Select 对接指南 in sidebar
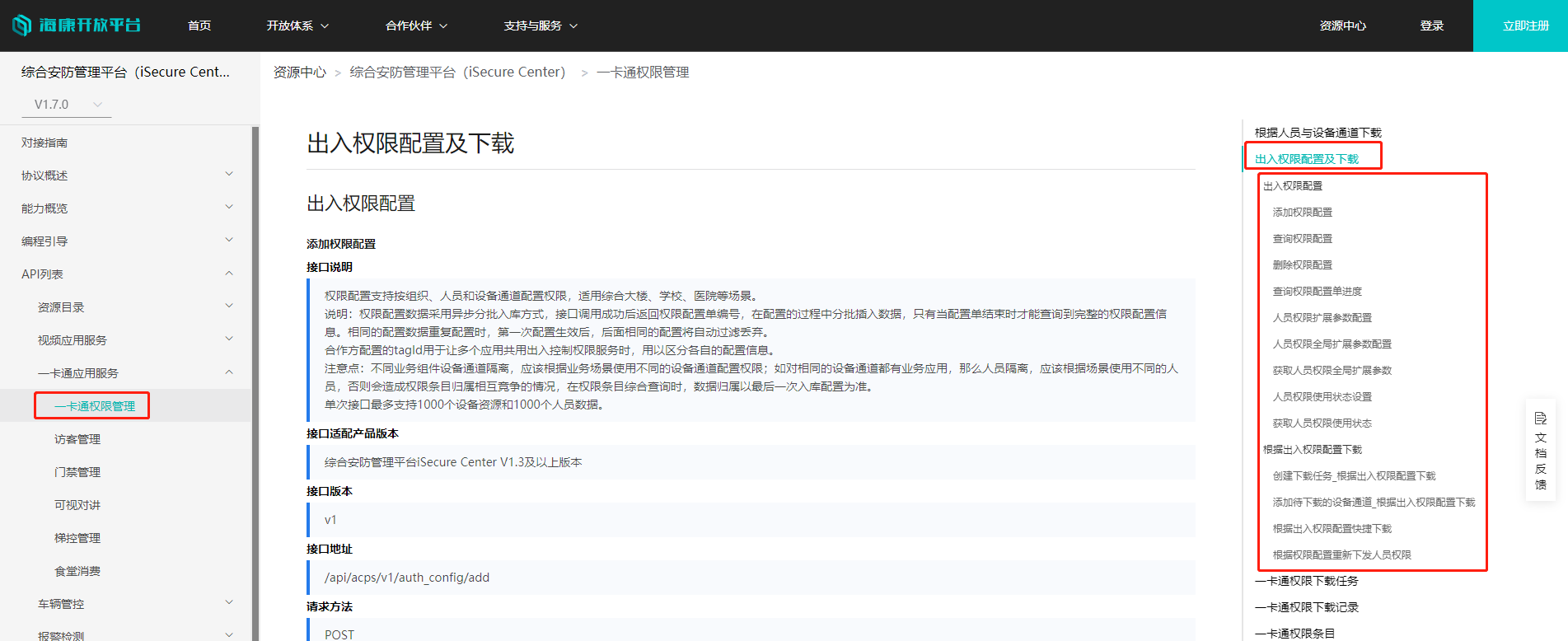 point(44,143)
